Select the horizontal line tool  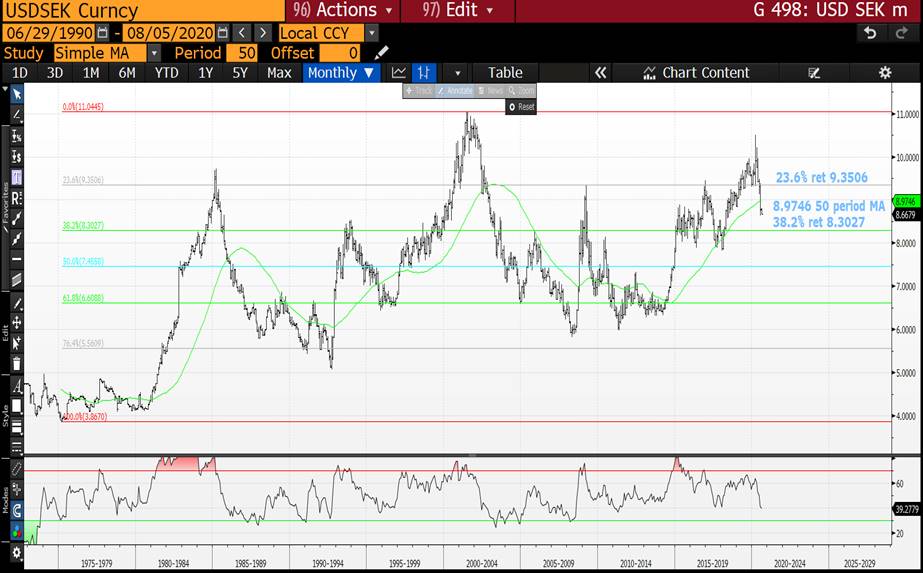pyautogui.click(x=16, y=259)
